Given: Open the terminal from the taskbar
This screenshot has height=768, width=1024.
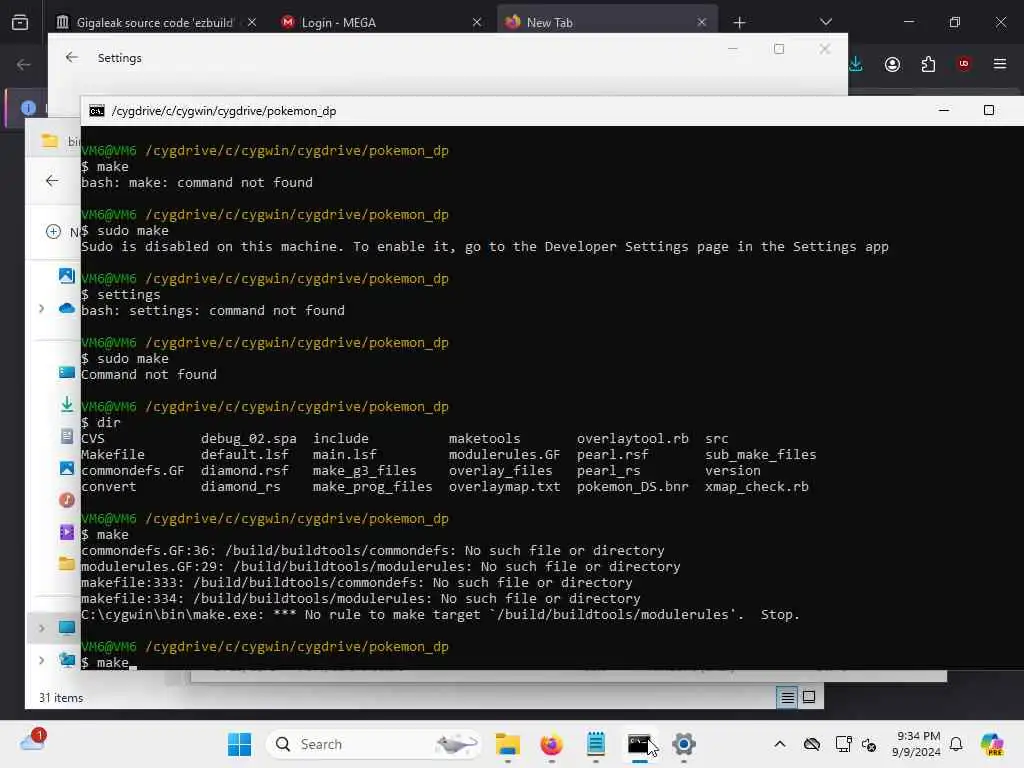Looking at the screenshot, I should pos(639,744).
